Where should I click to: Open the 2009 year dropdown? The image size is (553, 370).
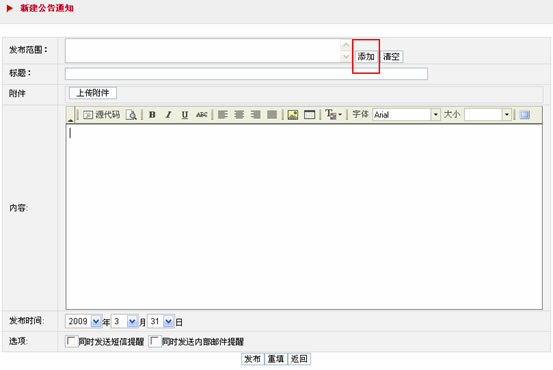(96, 321)
